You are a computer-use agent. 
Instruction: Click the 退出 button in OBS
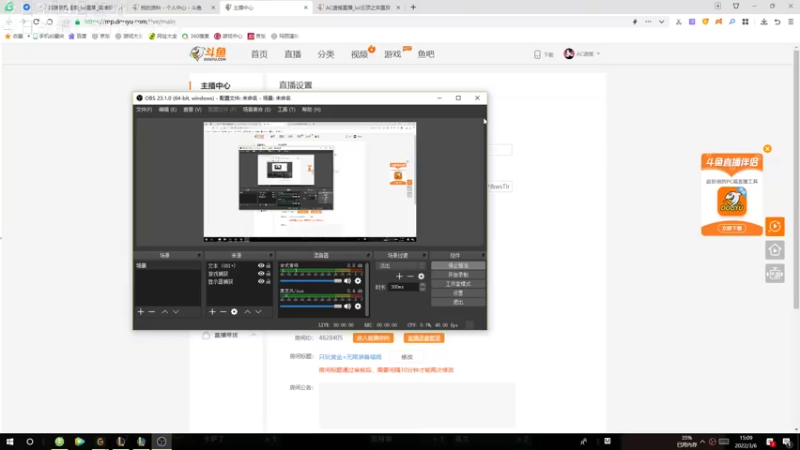click(x=458, y=302)
